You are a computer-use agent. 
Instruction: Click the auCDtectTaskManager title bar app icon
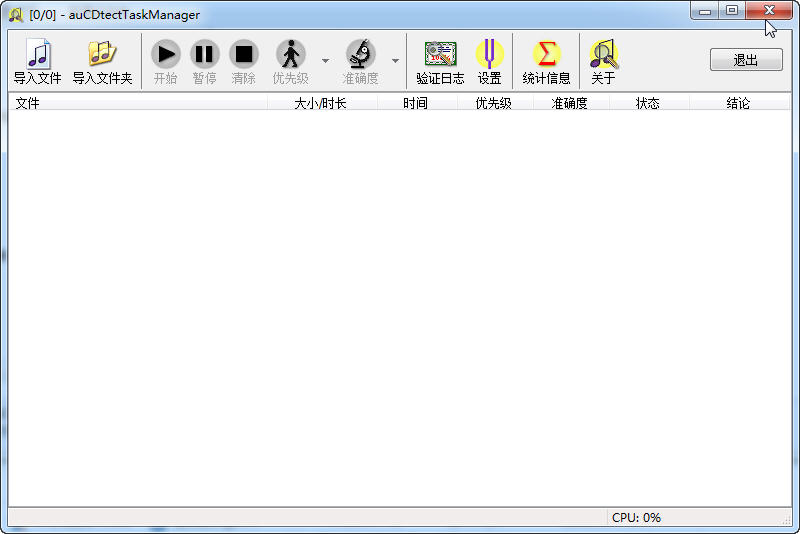(x=16, y=15)
